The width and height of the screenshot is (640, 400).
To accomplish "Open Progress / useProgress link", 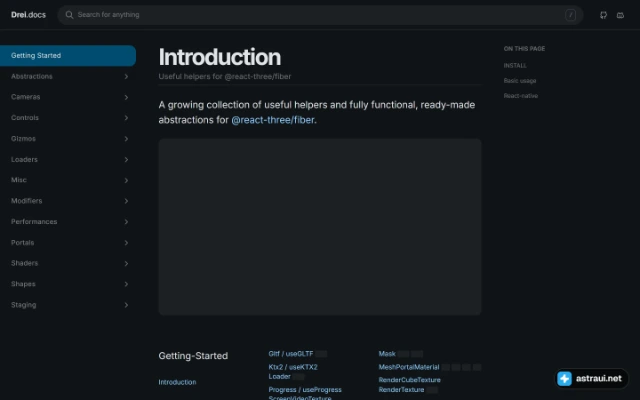I will (305, 390).
